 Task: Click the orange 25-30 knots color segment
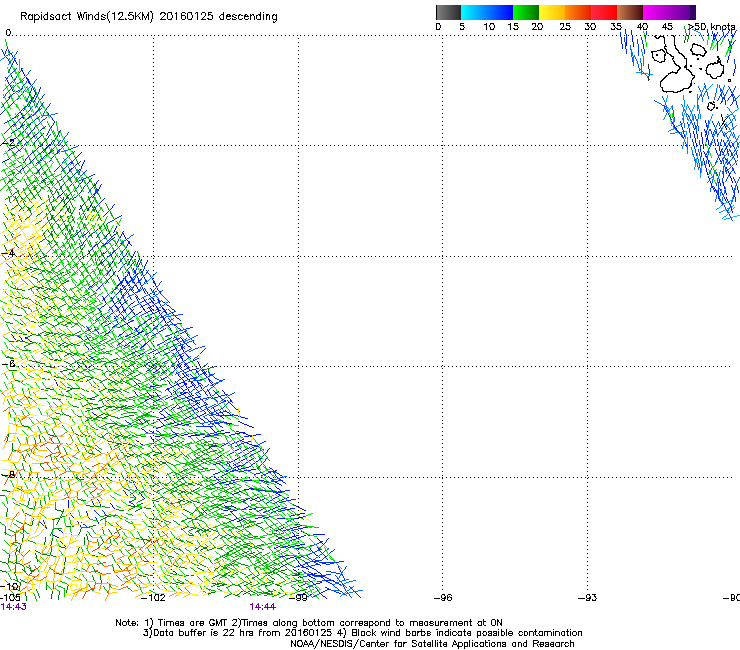578,12
